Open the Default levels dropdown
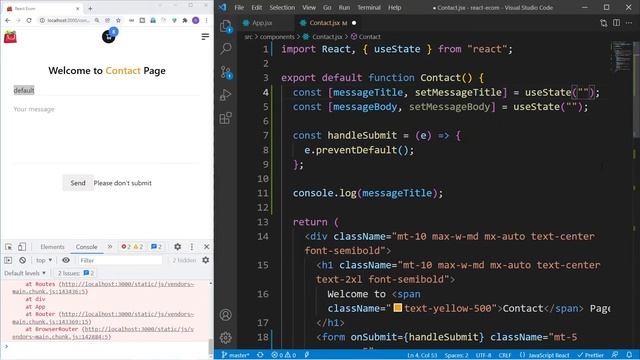The height and width of the screenshot is (360, 640). [x=25, y=273]
